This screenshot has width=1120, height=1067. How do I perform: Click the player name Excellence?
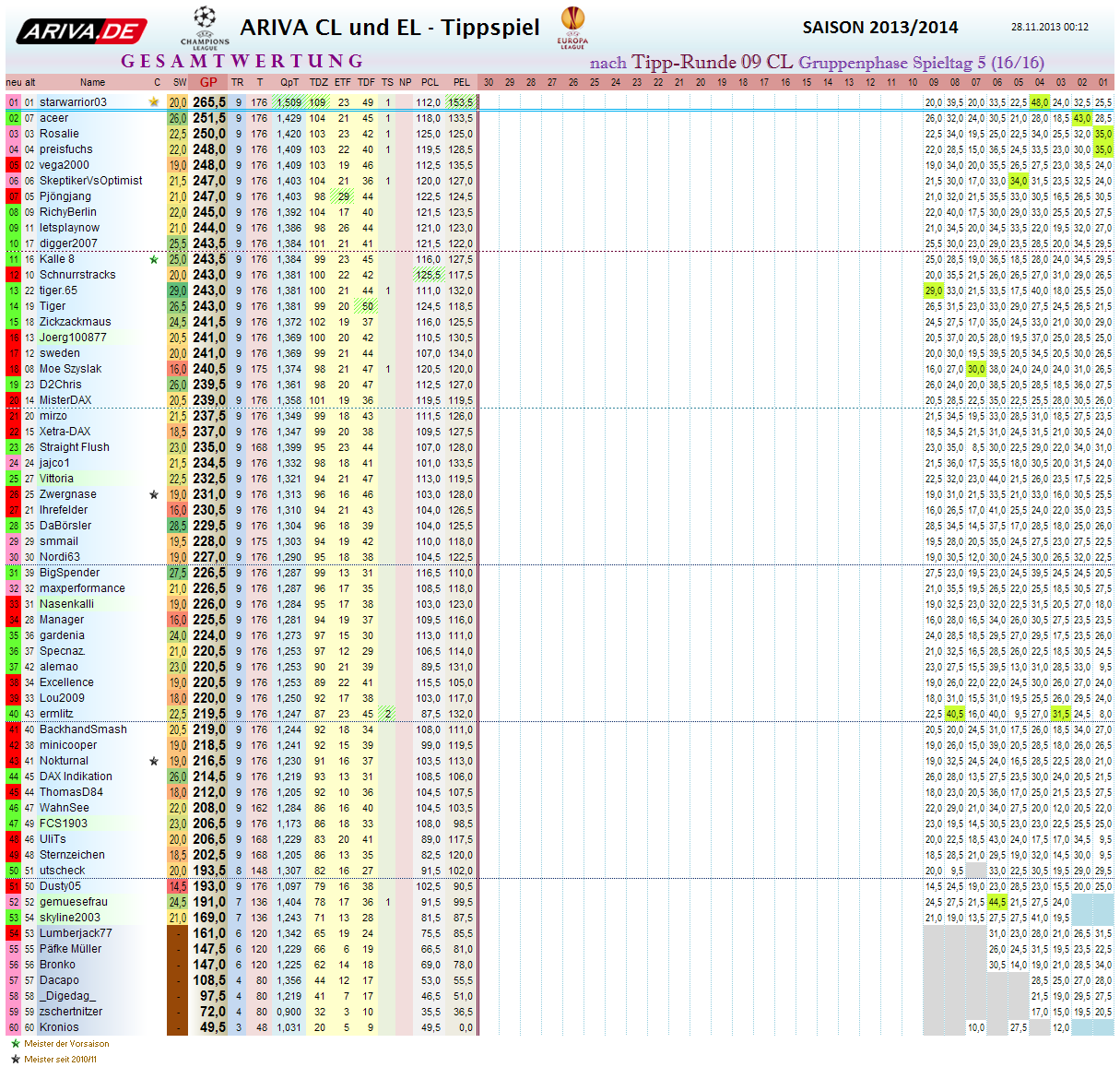[x=66, y=682]
